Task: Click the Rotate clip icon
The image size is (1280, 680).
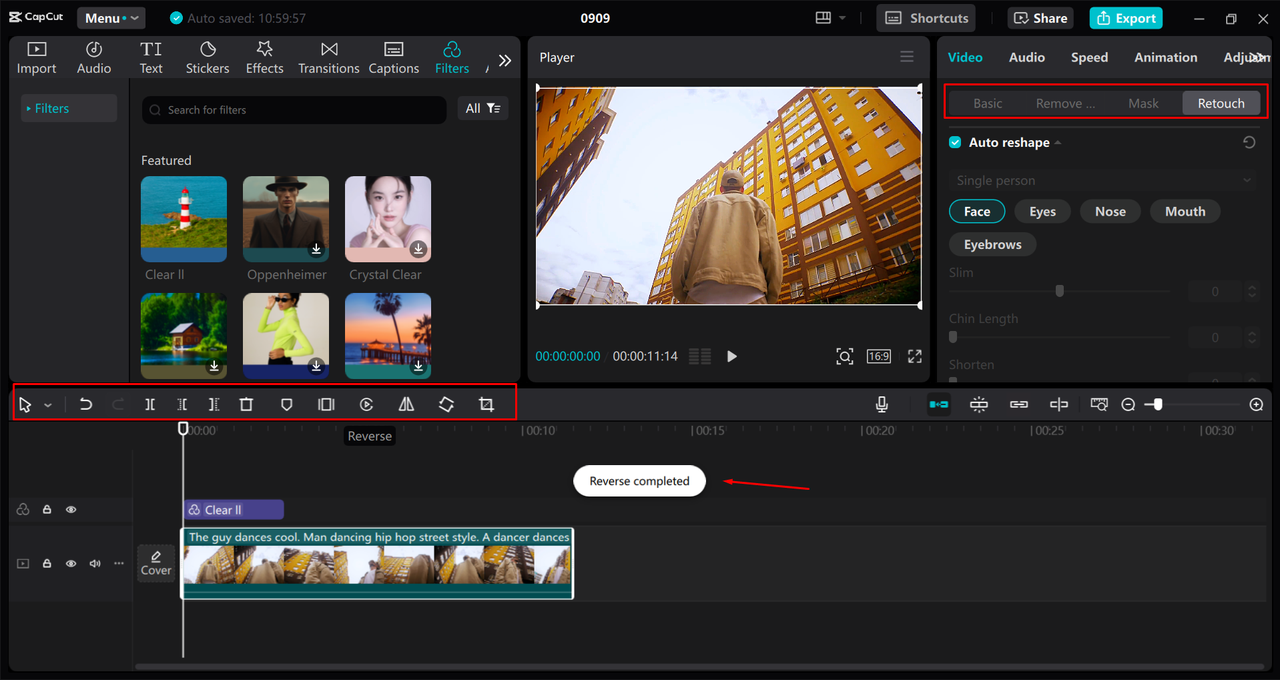Action: (x=446, y=404)
